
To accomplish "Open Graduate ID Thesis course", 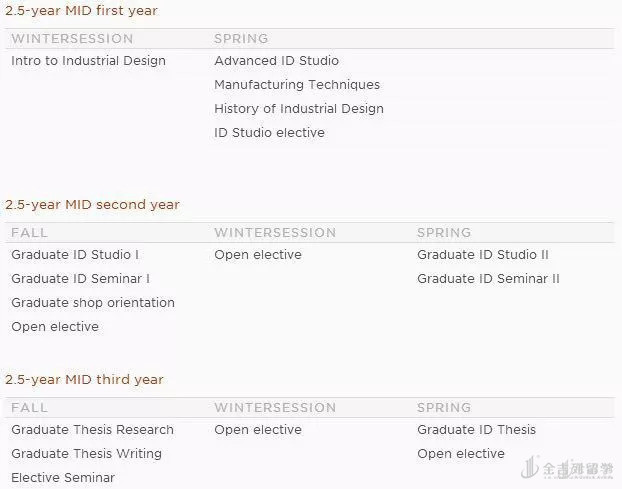I will point(476,430).
